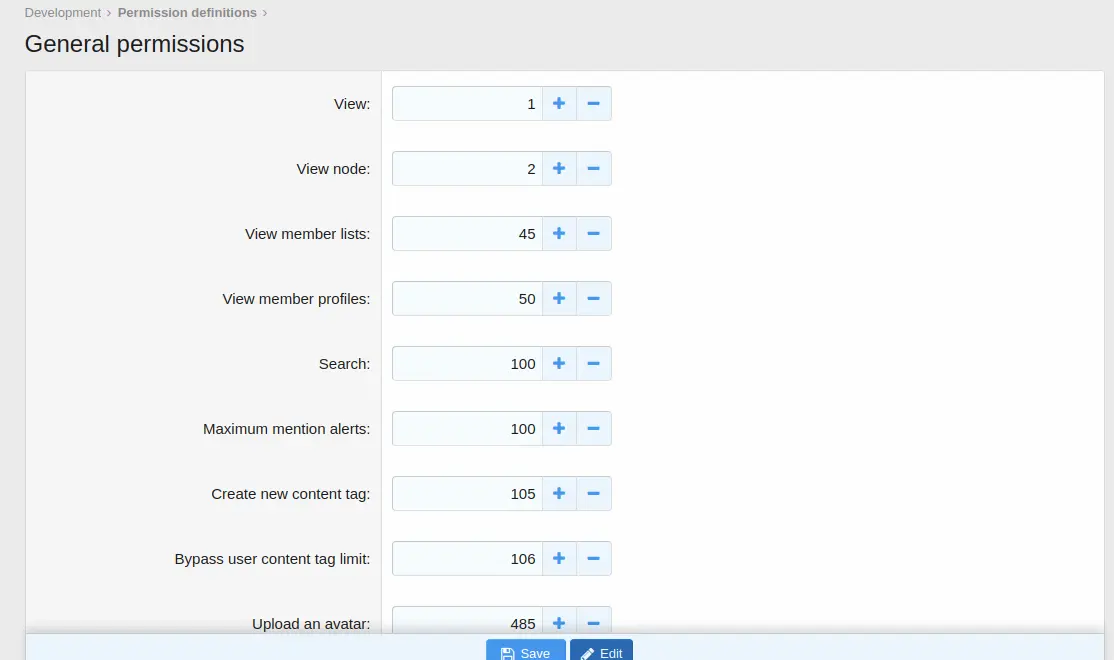Click minus icon for View node
Viewport: 1114px width, 660px height.
point(593,169)
